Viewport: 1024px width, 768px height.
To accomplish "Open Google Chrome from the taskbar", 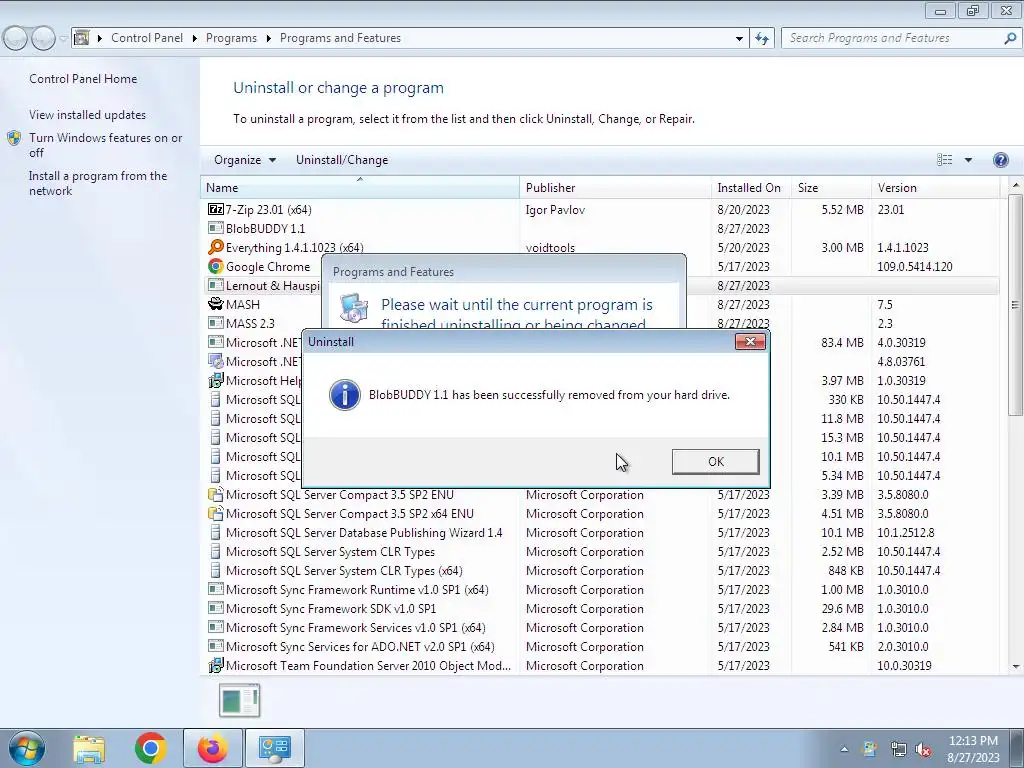I will click(151, 748).
